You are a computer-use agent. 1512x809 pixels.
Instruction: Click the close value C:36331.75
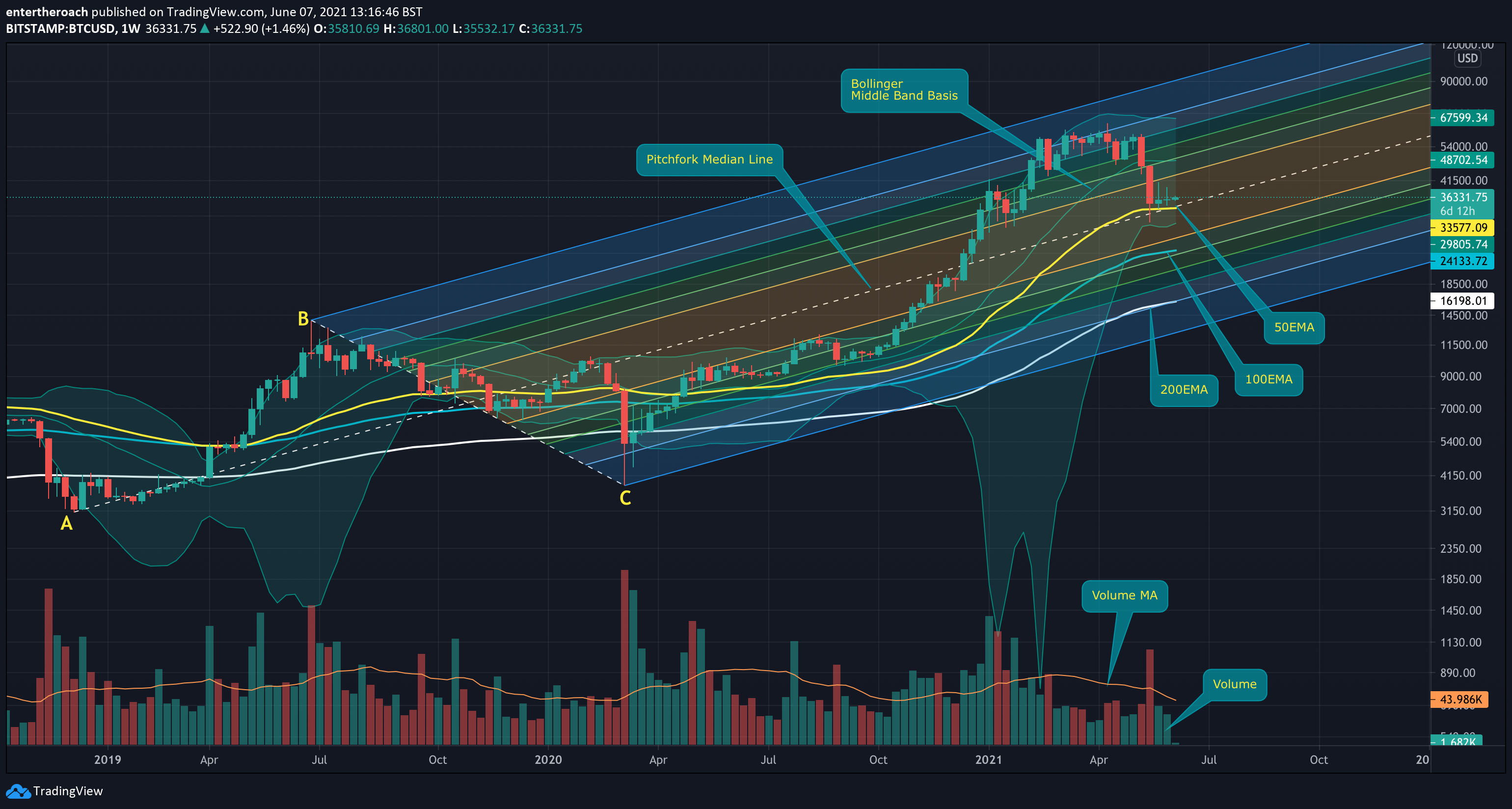click(551, 29)
